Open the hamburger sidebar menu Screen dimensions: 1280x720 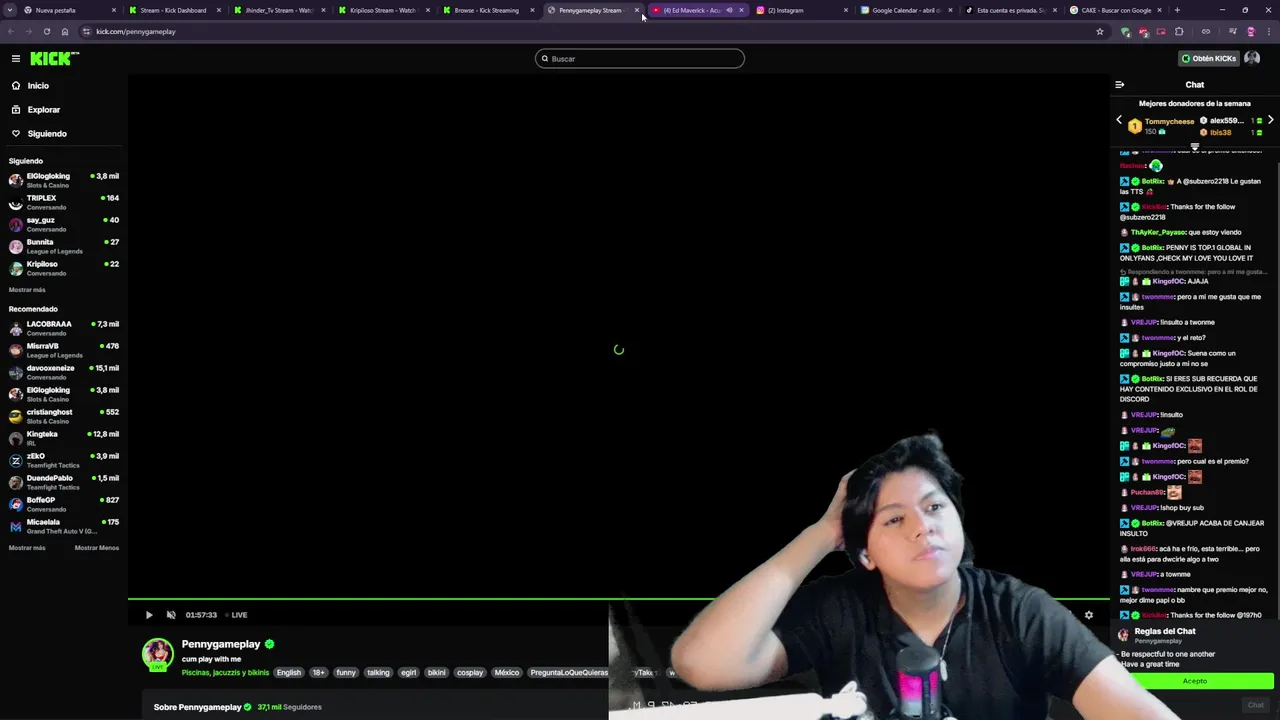tap(15, 59)
